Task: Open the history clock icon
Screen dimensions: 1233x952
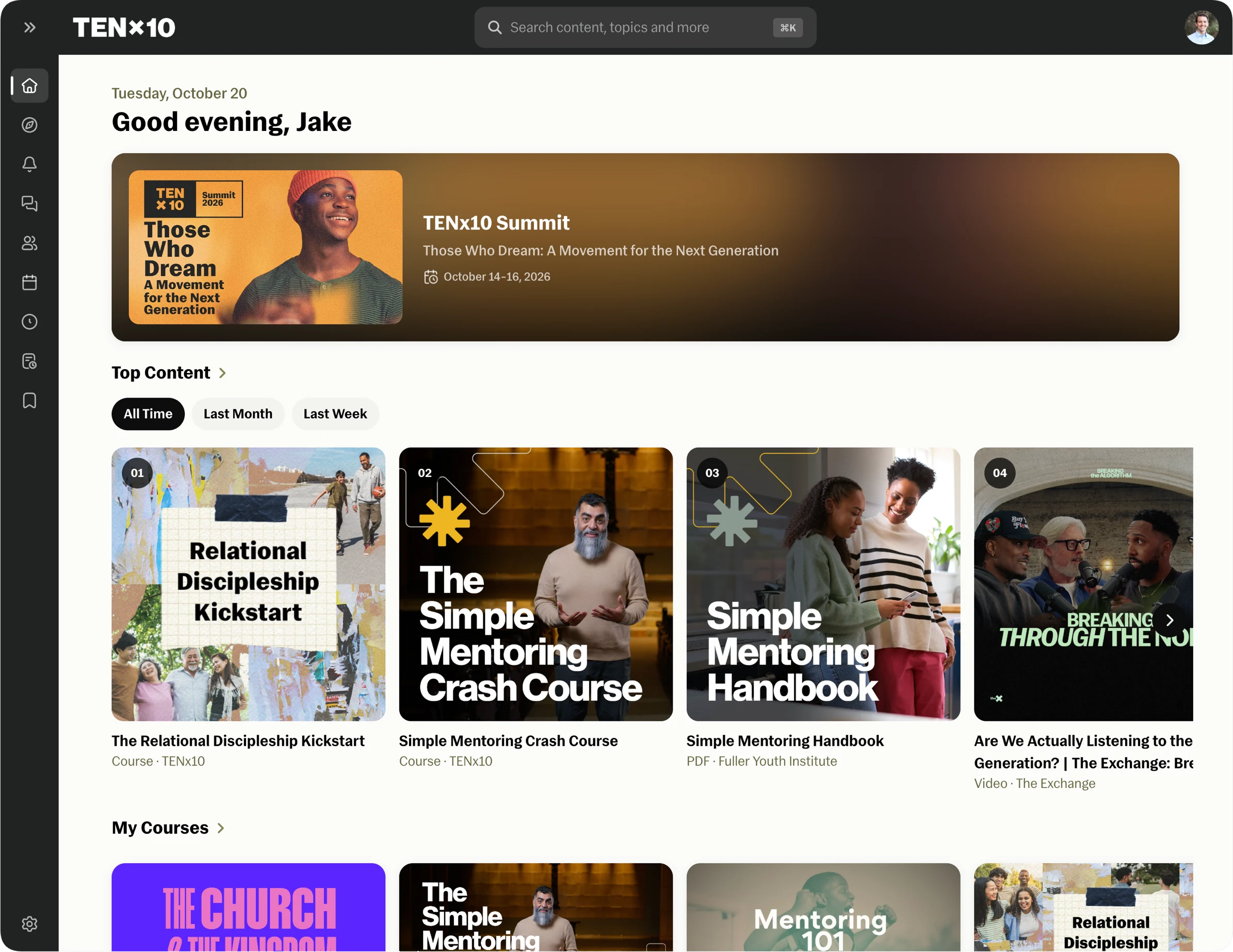Action: (29, 322)
